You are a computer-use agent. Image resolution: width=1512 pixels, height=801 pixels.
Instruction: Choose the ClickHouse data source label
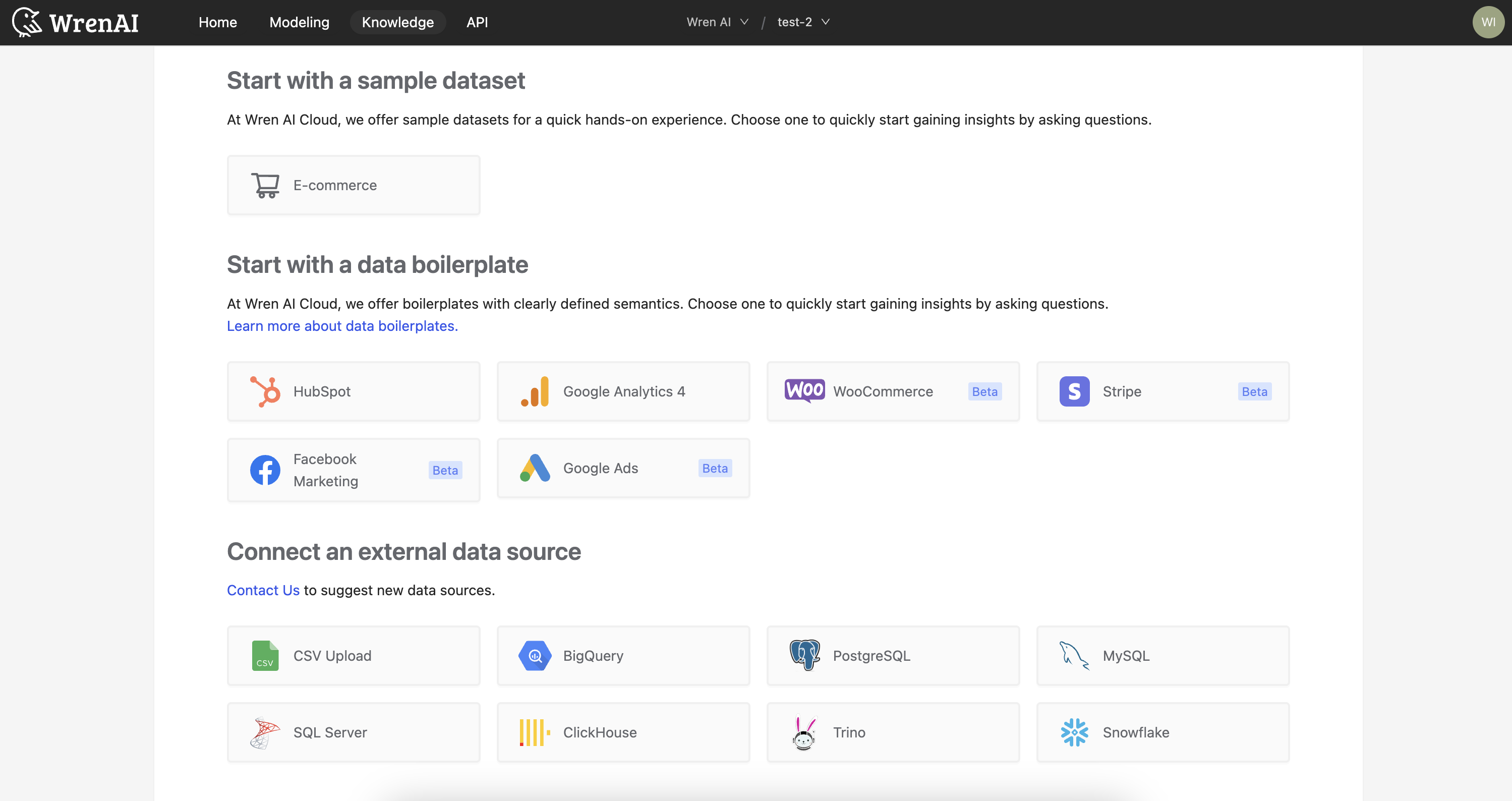(x=600, y=733)
